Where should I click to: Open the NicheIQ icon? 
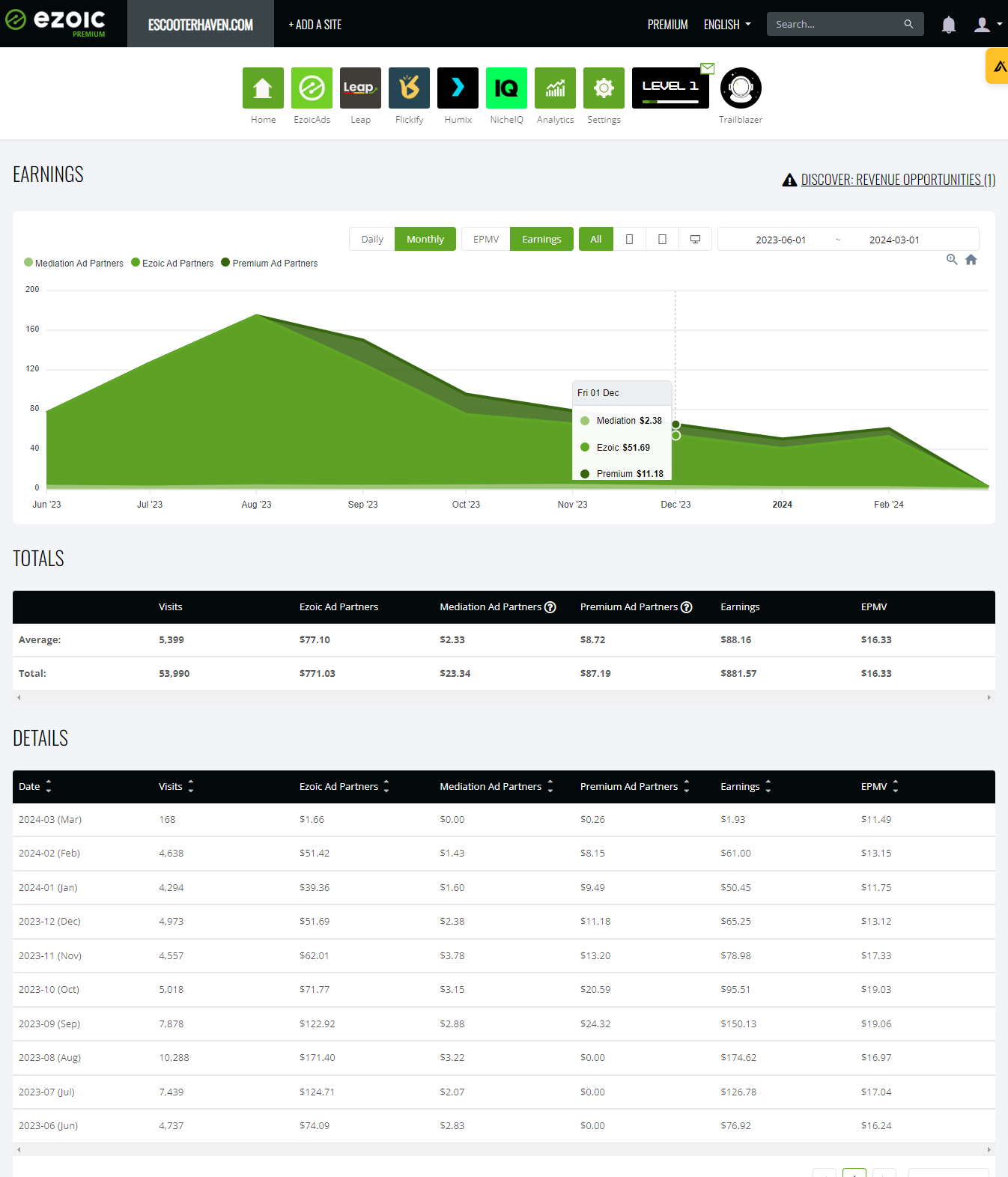506,88
